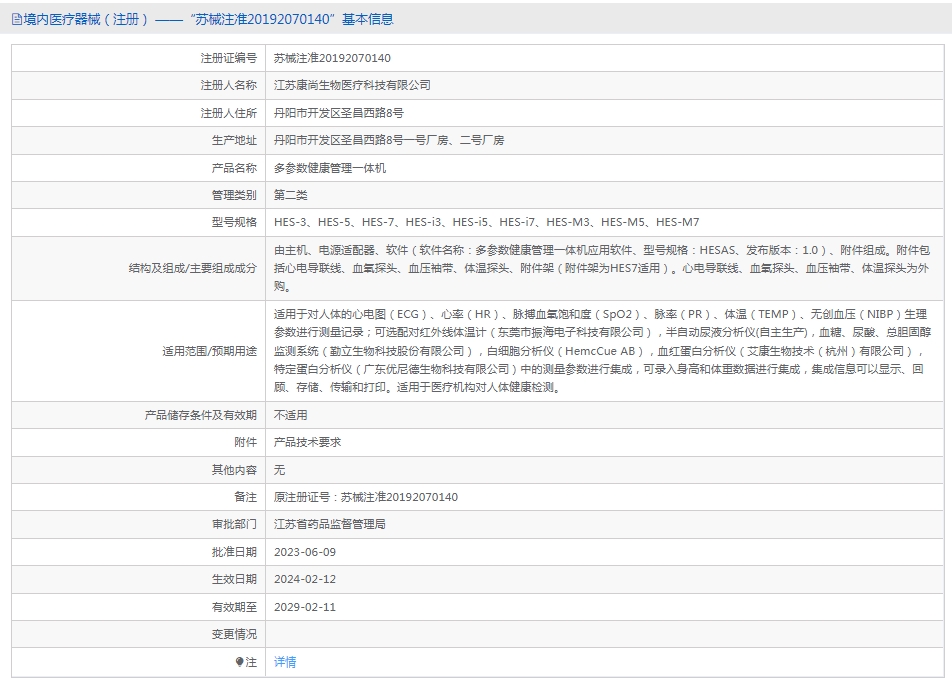Click the 备注 original registration number text

[366, 497]
